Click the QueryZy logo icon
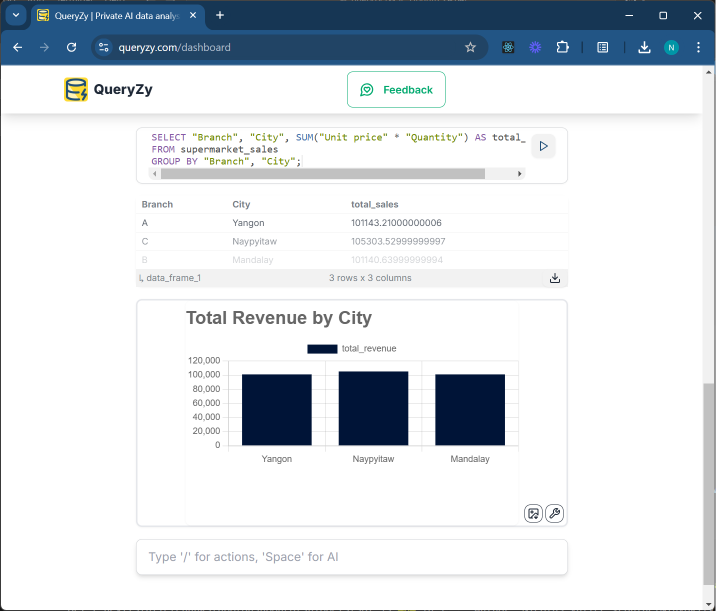Viewport: 716px width, 611px height. (x=76, y=90)
